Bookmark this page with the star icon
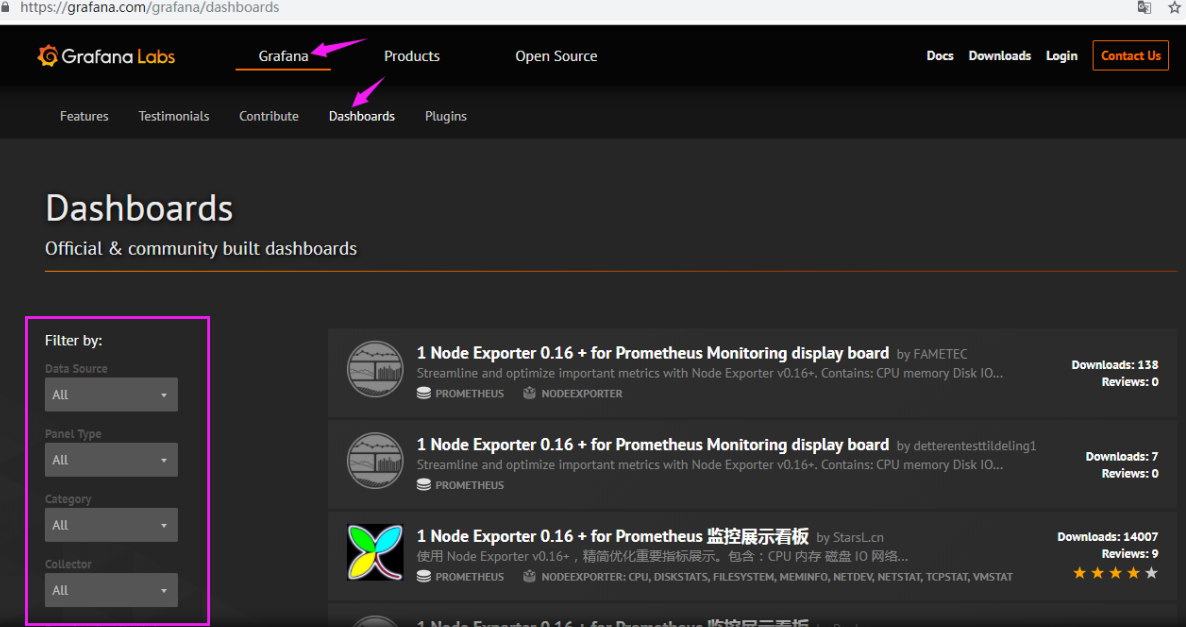 click(x=1174, y=8)
